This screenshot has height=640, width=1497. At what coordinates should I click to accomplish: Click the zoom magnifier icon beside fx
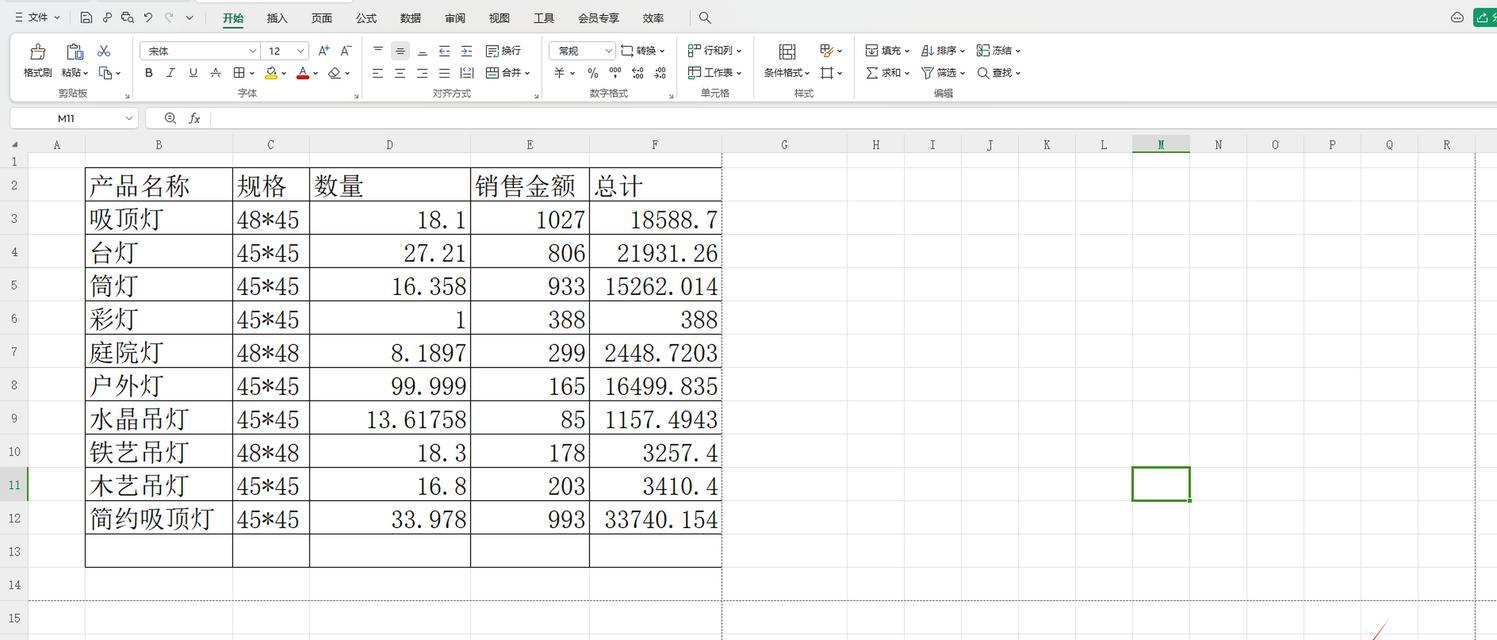pos(170,118)
